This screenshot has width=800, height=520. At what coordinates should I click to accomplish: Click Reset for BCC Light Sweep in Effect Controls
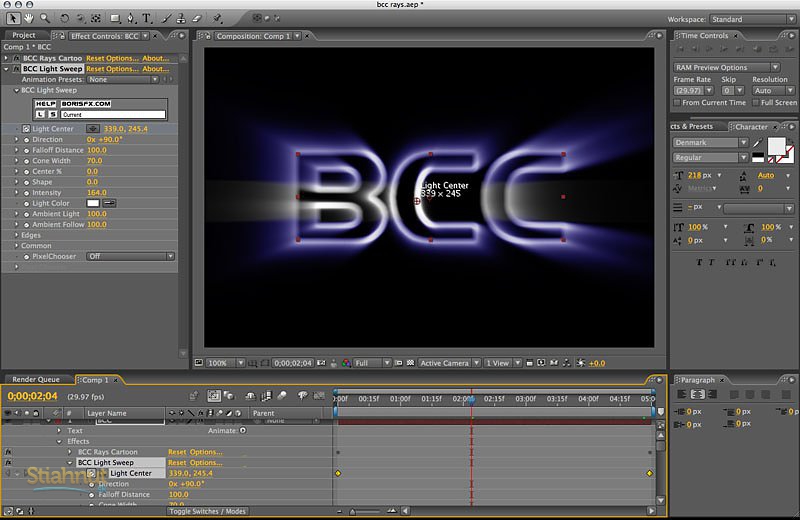[95, 69]
